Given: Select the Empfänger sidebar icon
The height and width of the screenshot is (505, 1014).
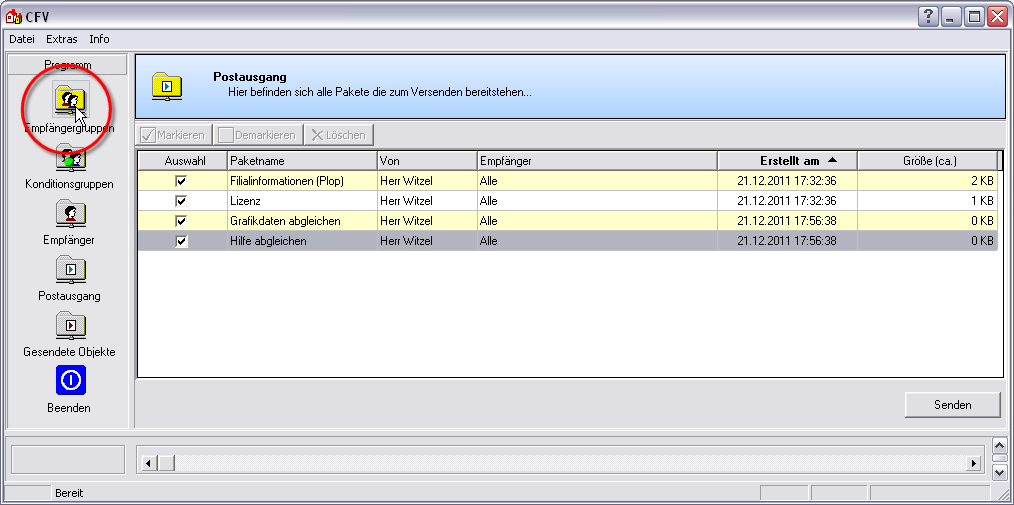Looking at the screenshot, I should 70,214.
